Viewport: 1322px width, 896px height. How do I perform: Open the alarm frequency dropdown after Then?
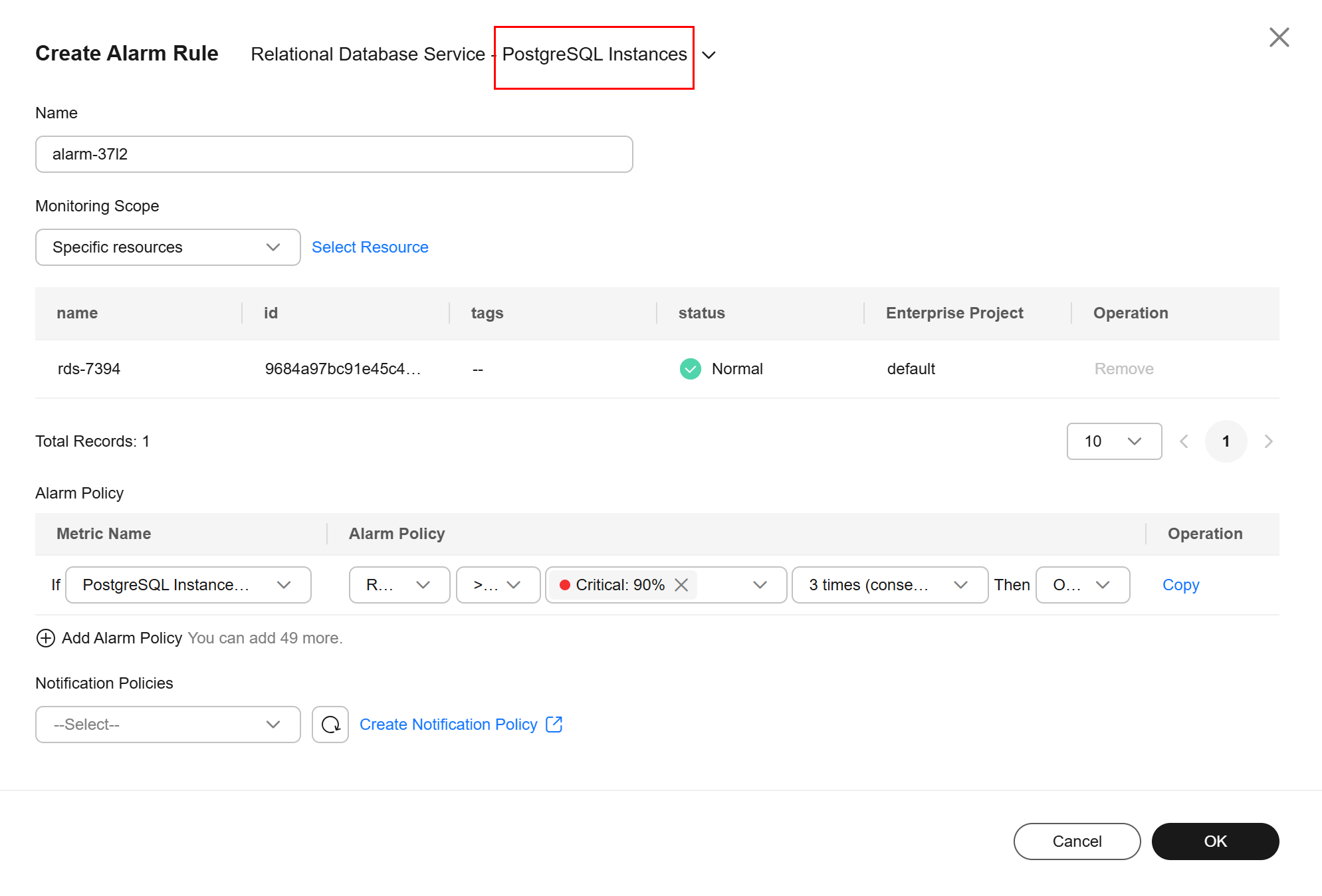pyautogui.click(x=1083, y=585)
